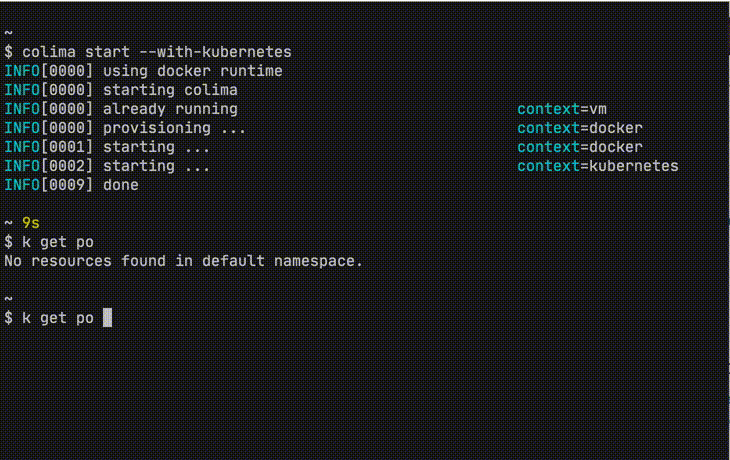Click the "starting colima" log message
The height and width of the screenshot is (460, 730).
pos(170,90)
